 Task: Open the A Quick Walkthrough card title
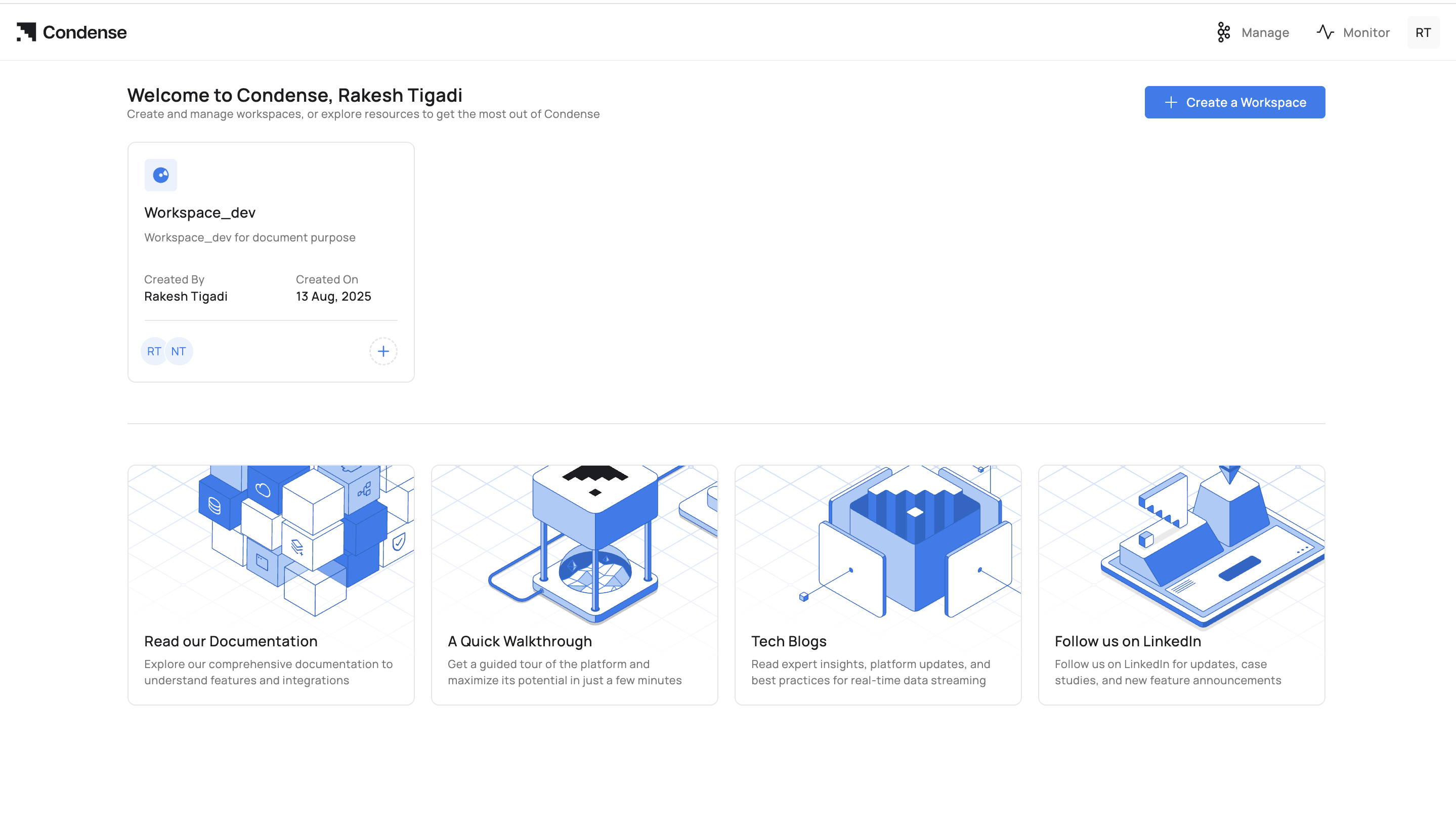(520, 641)
